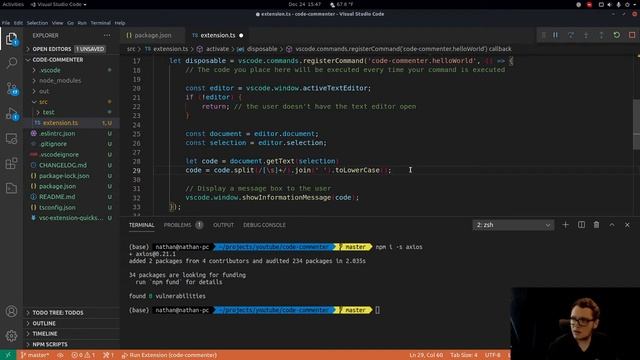Screen dimensions: 640x360
Task: Create a new terminal with plus icon
Action: 565,225
